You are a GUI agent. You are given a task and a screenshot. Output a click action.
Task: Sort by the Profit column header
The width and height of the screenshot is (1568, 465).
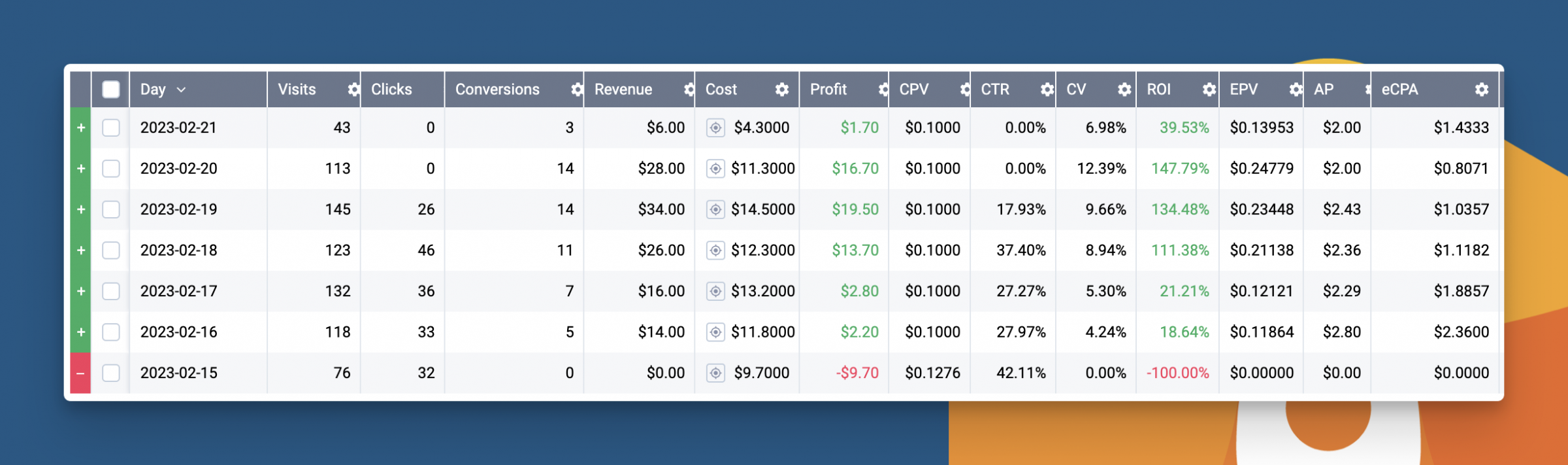coord(828,90)
